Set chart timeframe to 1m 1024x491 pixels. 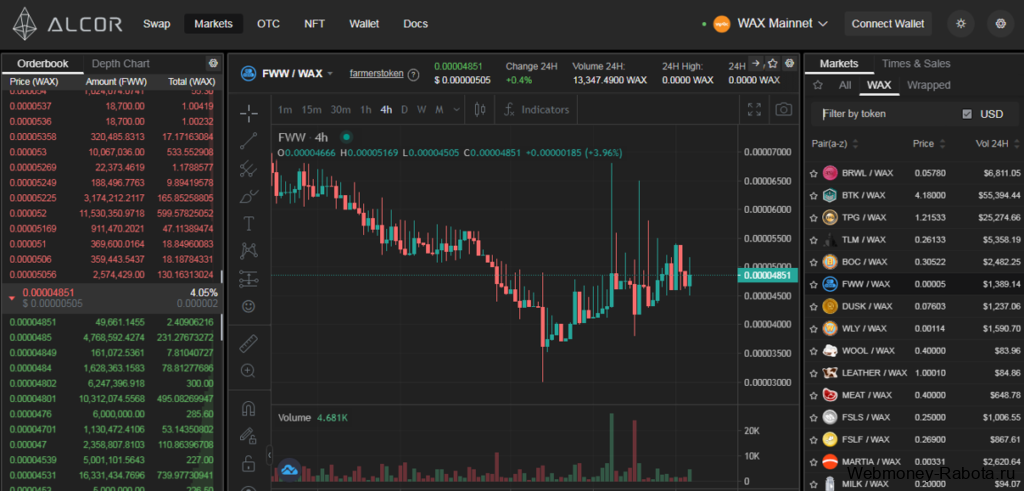click(285, 110)
